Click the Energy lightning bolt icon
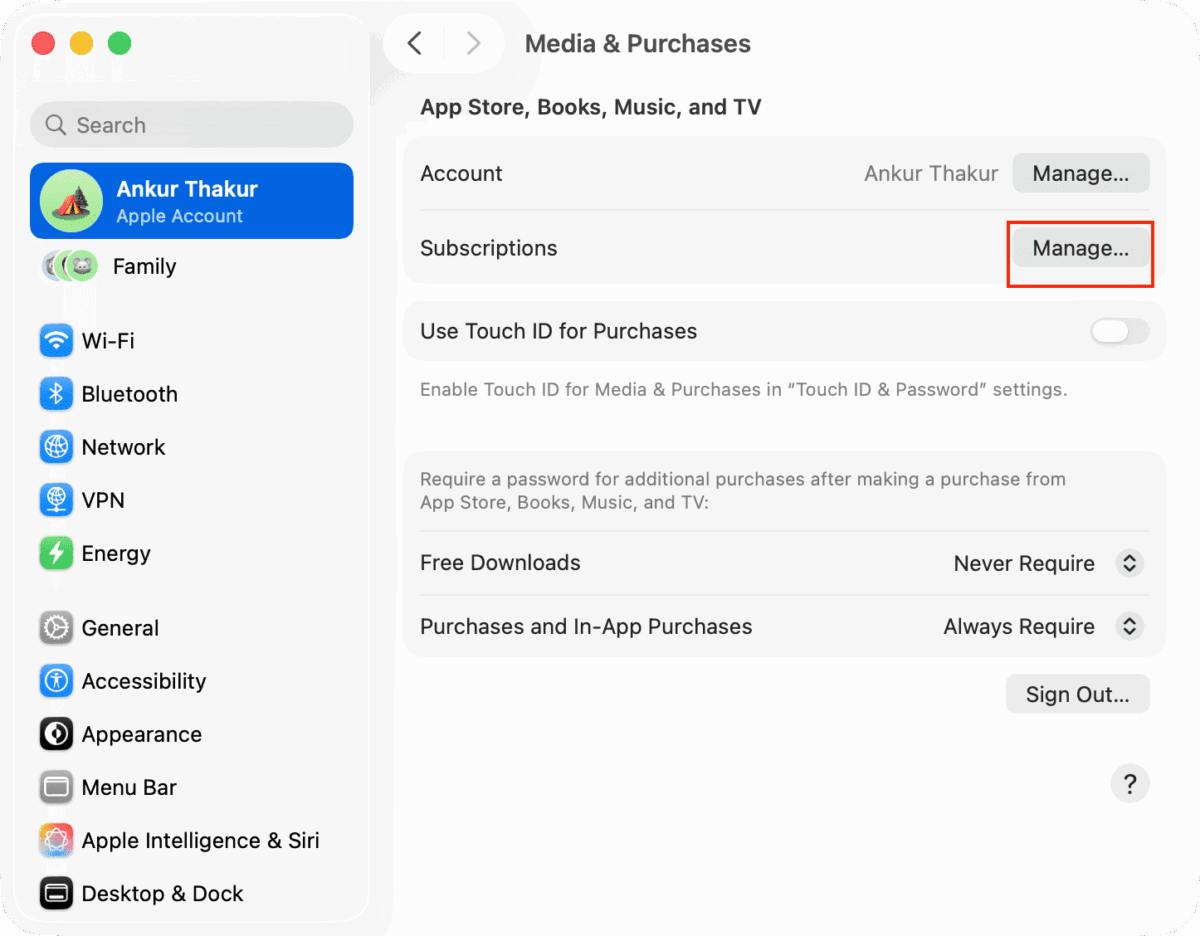The height and width of the screenshot is (936, 1200). tap(56, 553)
